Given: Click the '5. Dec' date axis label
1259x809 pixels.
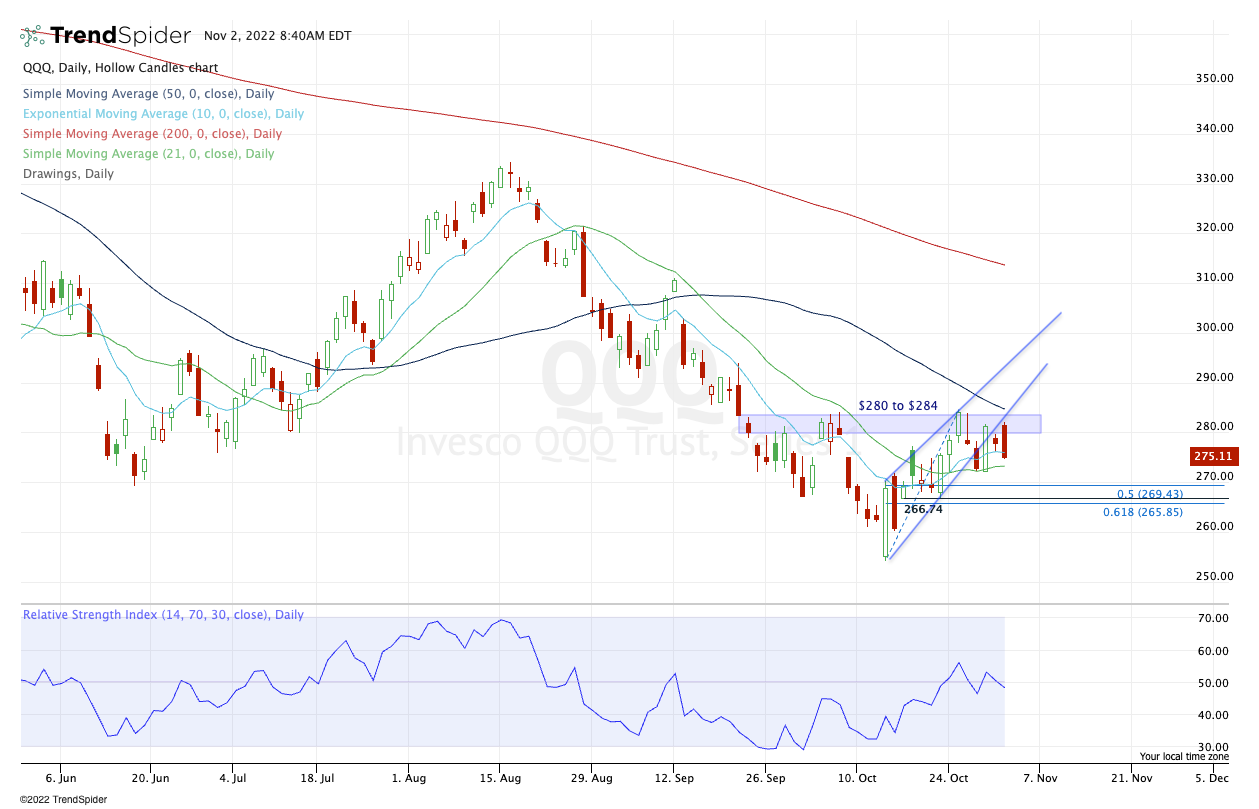Looking at the screenshot, I should click(x=1212, y=776).
